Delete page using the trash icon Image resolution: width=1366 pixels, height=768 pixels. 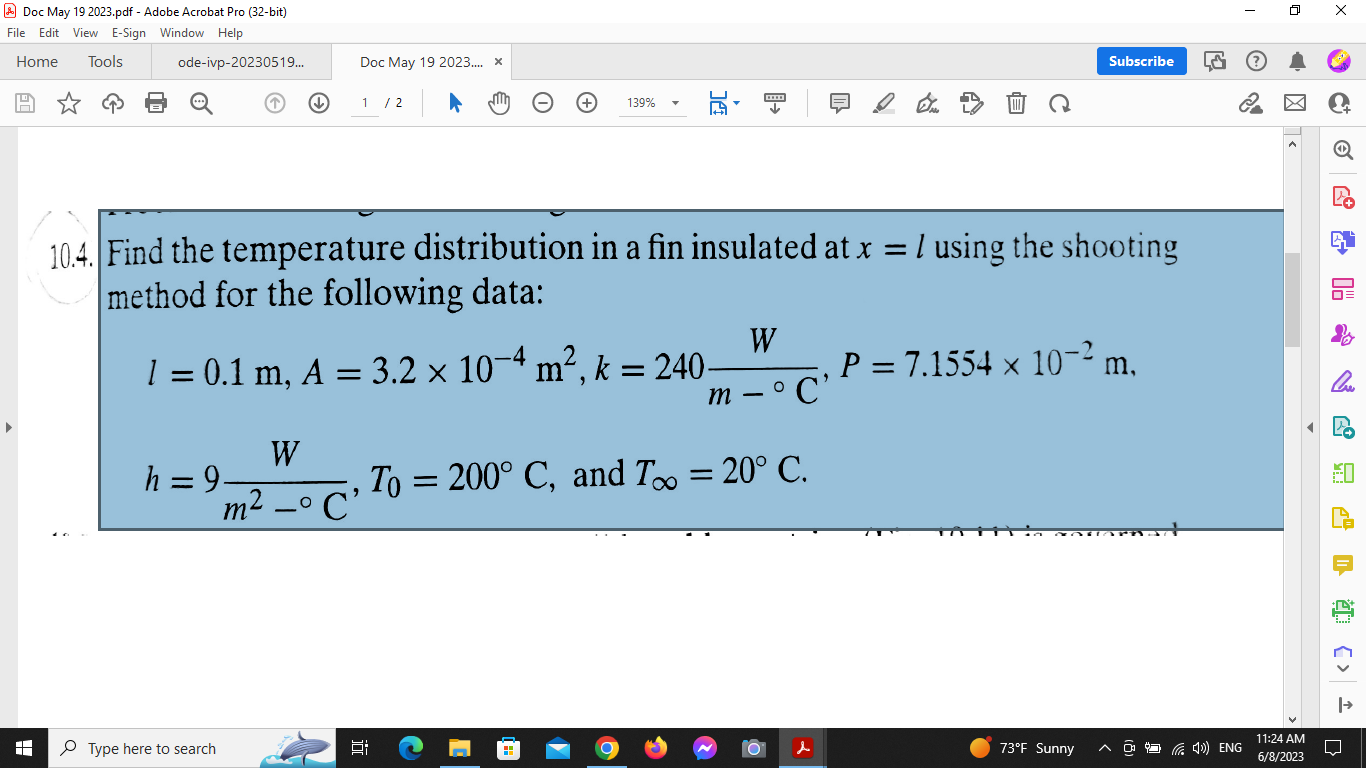pos(1015,102)
